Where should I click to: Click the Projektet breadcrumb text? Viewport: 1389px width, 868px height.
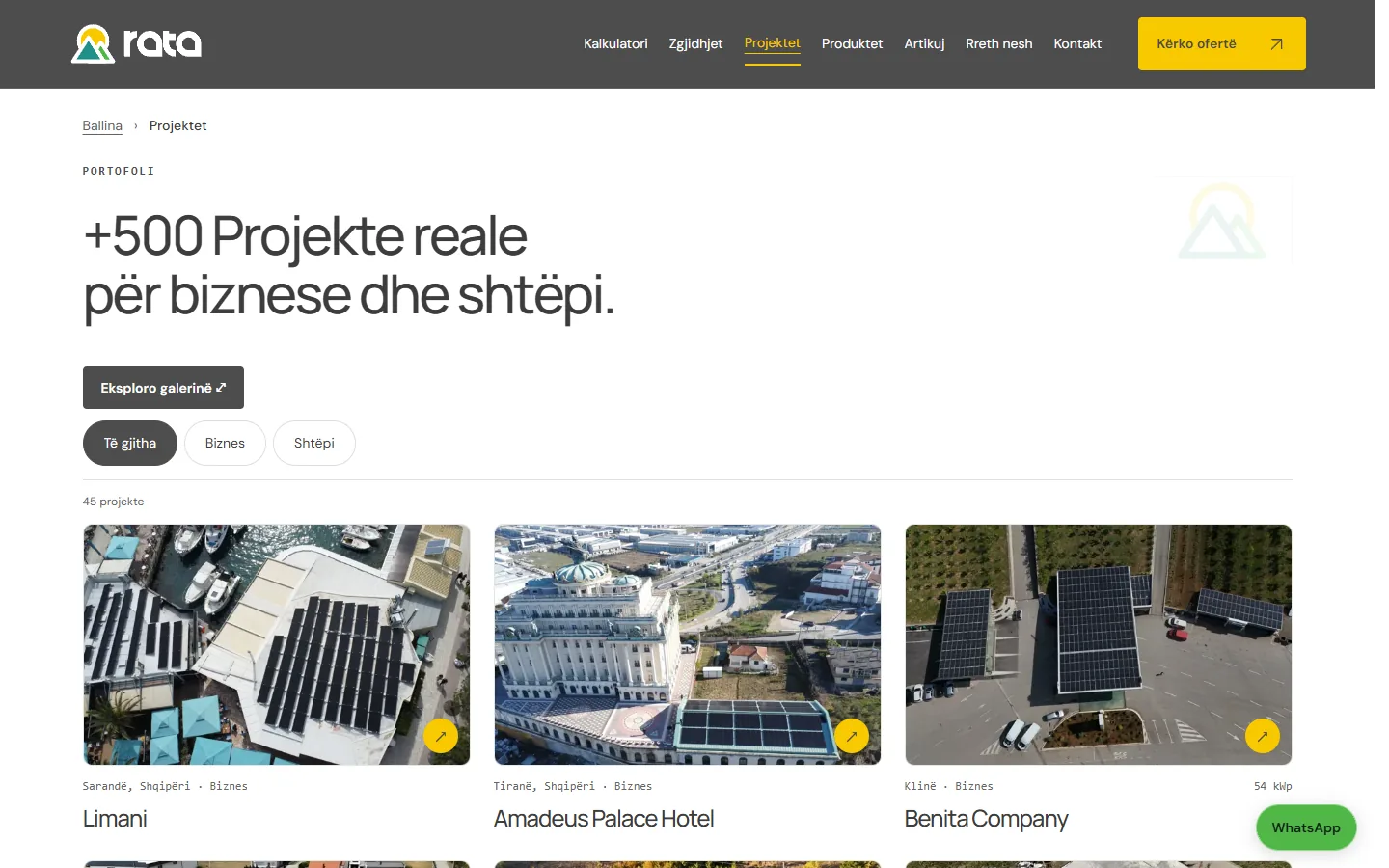(x=177, y=126)
